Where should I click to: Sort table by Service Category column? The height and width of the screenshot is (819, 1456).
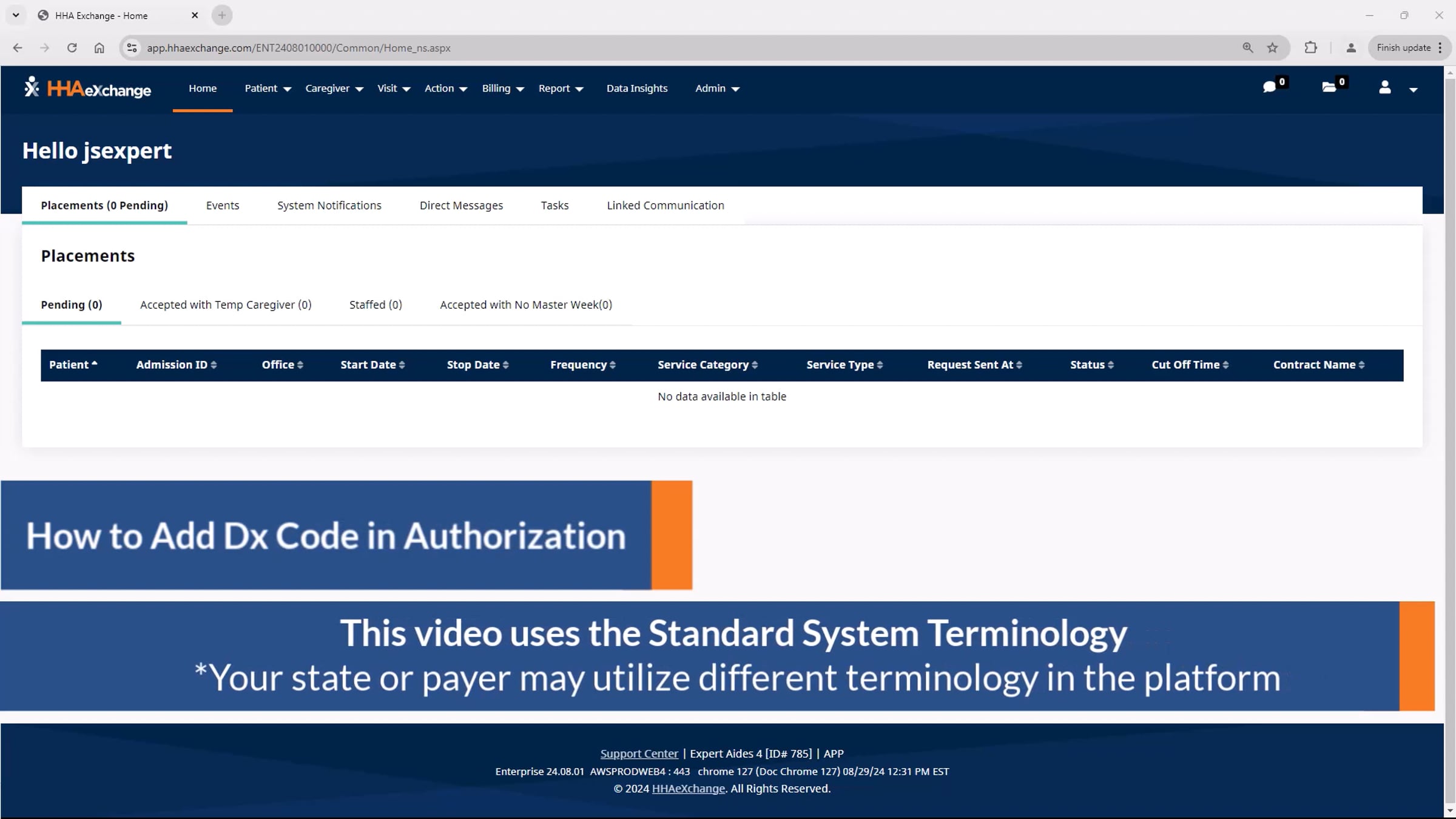coord(708,365)
